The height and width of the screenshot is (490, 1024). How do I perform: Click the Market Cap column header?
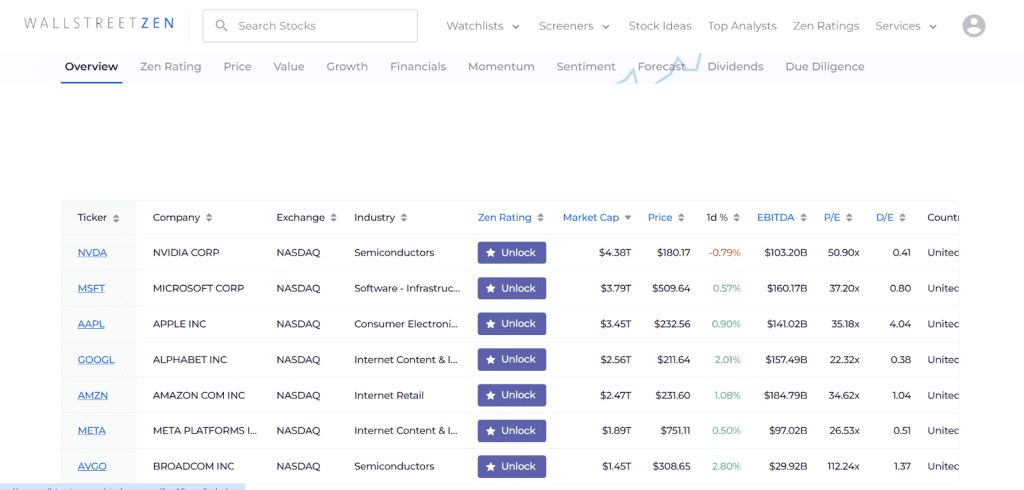(x=590, y=218)
